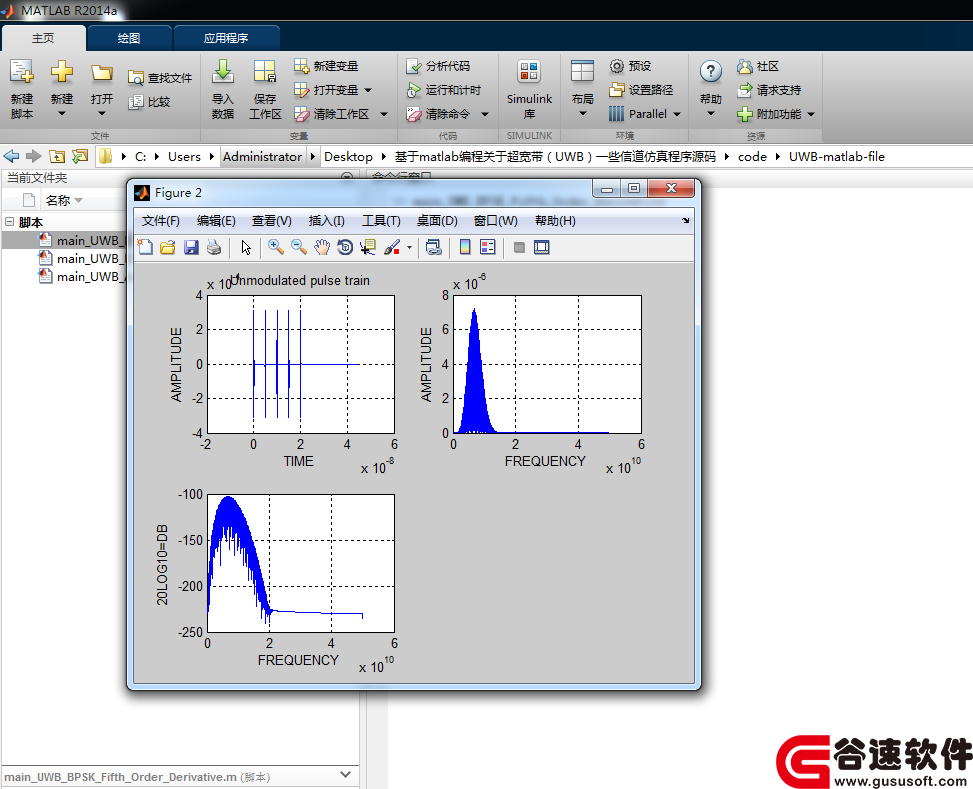Open the 查看(V) menu in Figure 2

click(x=272, y=221)
